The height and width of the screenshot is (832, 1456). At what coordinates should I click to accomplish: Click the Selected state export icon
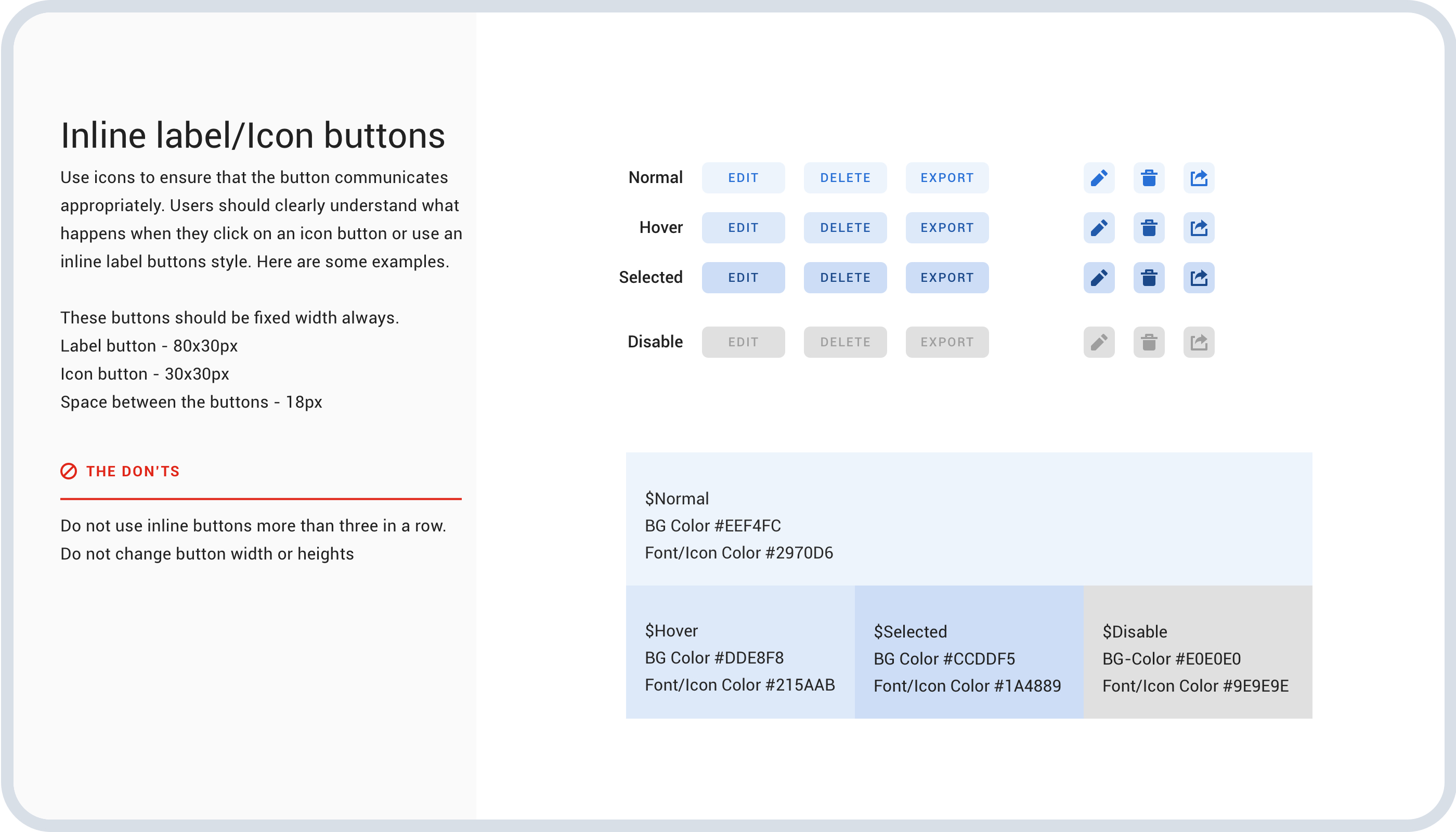click(1198, 278)
